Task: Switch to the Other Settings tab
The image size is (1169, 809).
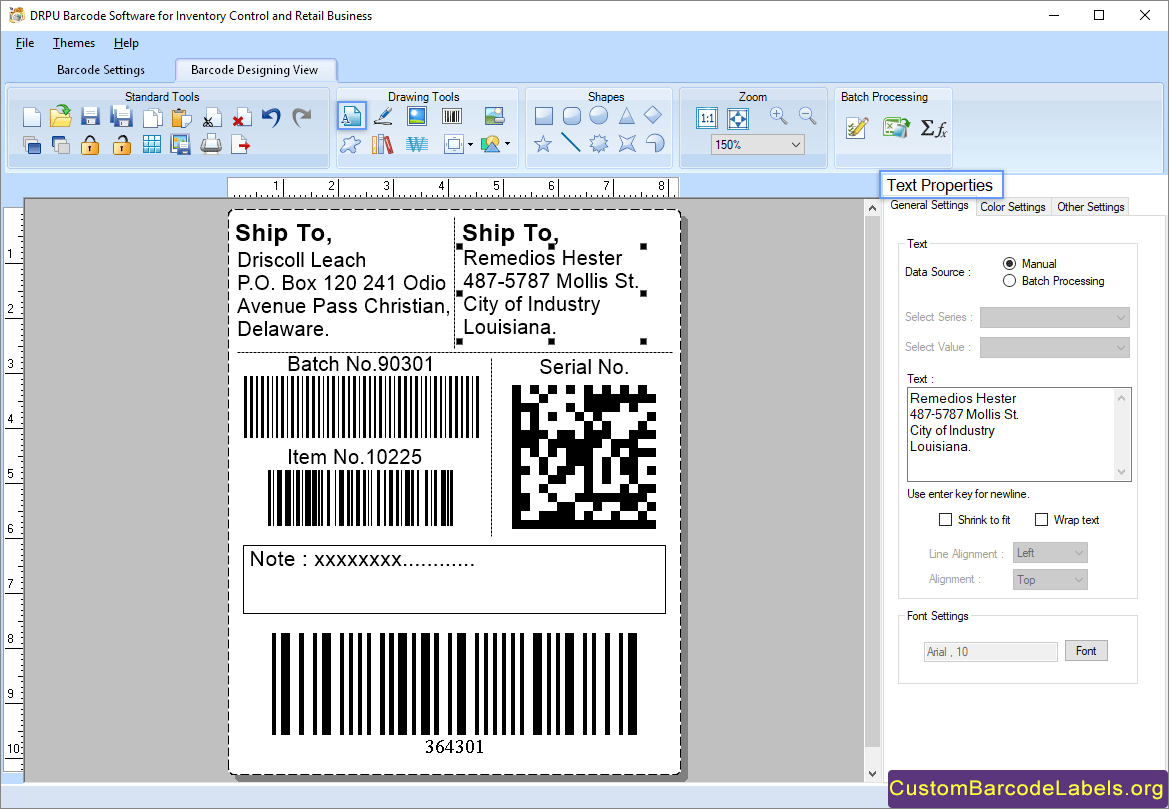Action: 1090,207
